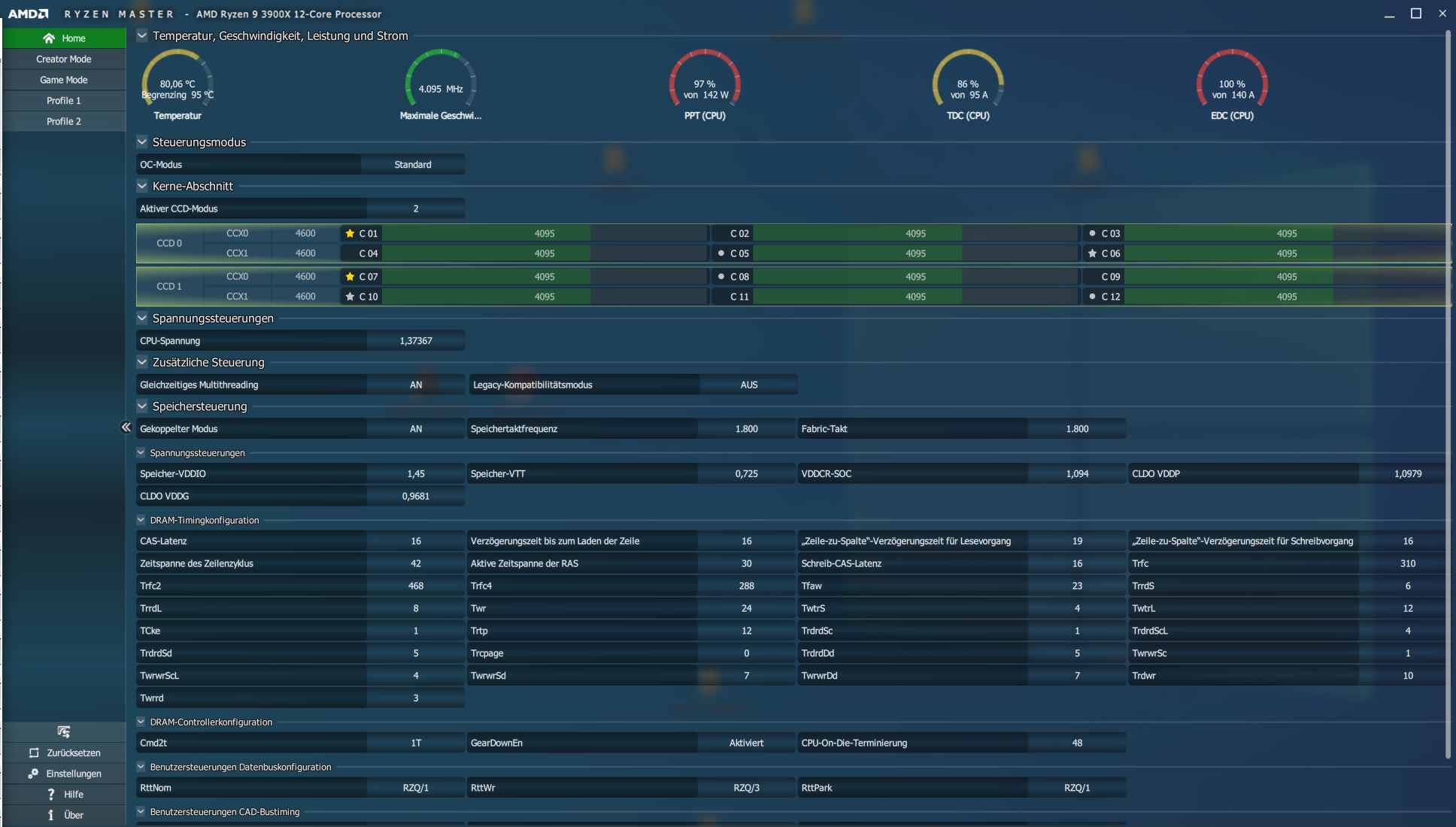Image resolution: width=1456 pixels, height=827 pixels.
Task: Select Game Mode in sidebar
Action: [x=64, y=80]
